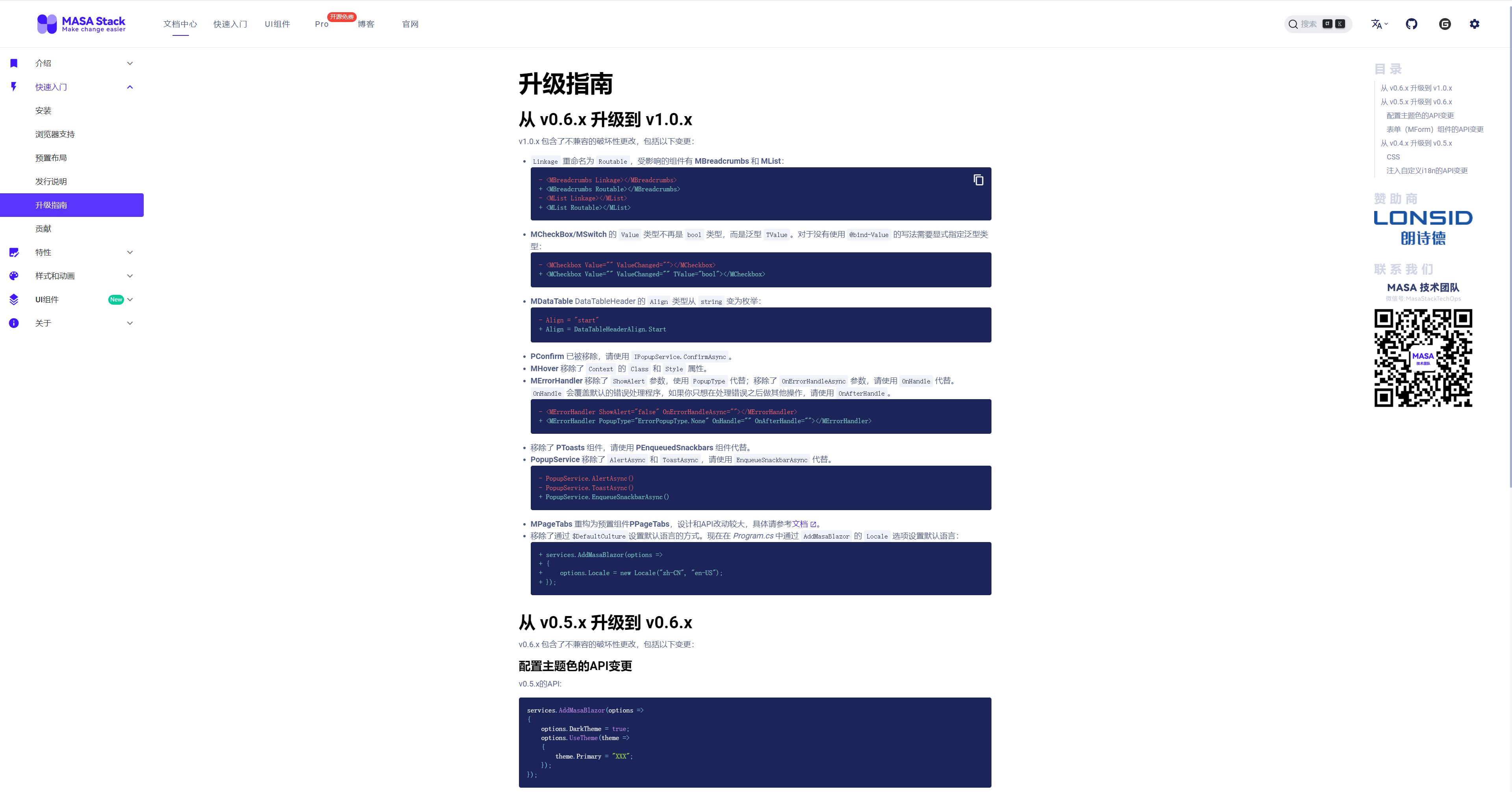Image resolution: width=1512 pixels, height=792 pixels.
Task: Select the bookmark icon next to 介绍
Action: (13, 63)
